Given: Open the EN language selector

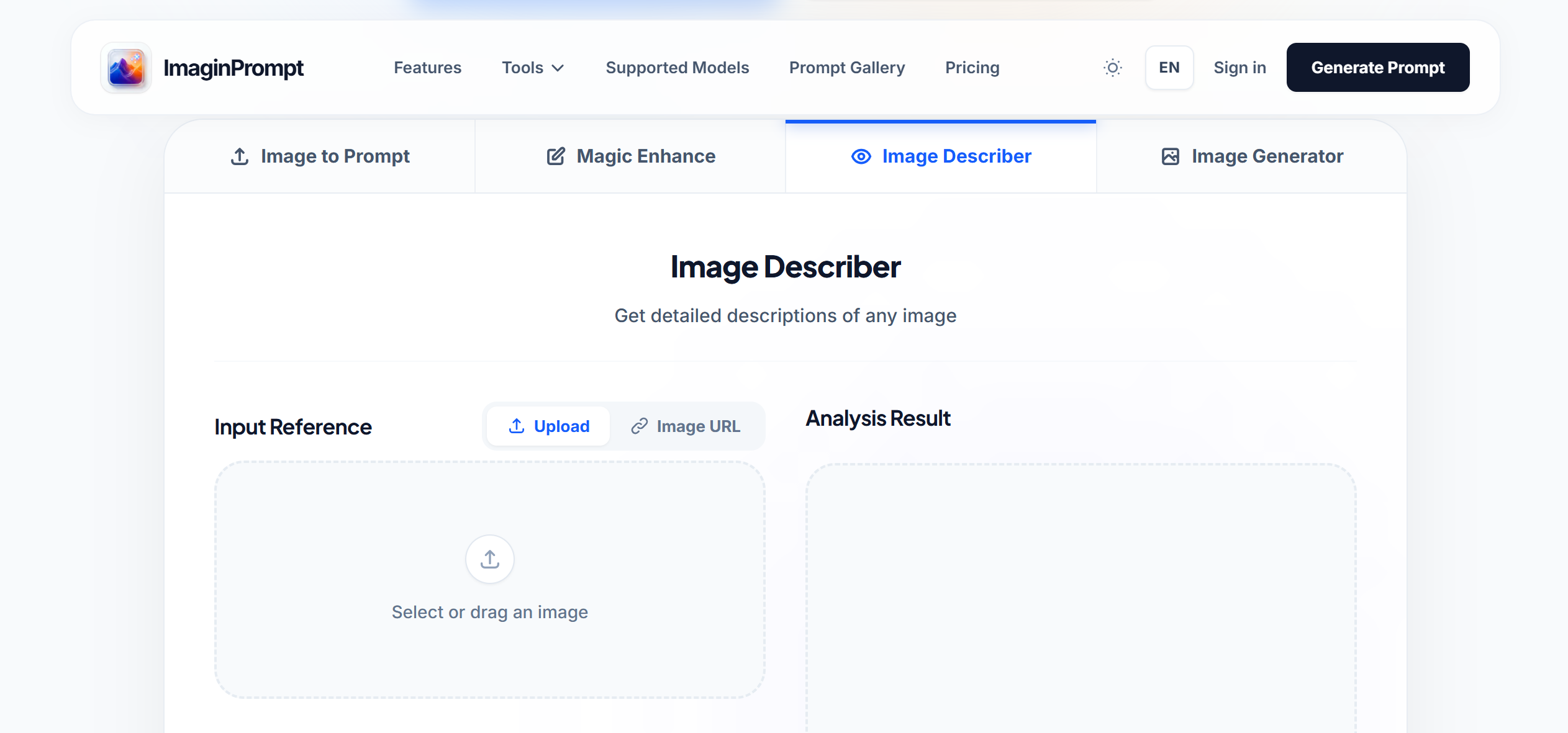Looking at the screenshot, I should [x=1169, y=68].
